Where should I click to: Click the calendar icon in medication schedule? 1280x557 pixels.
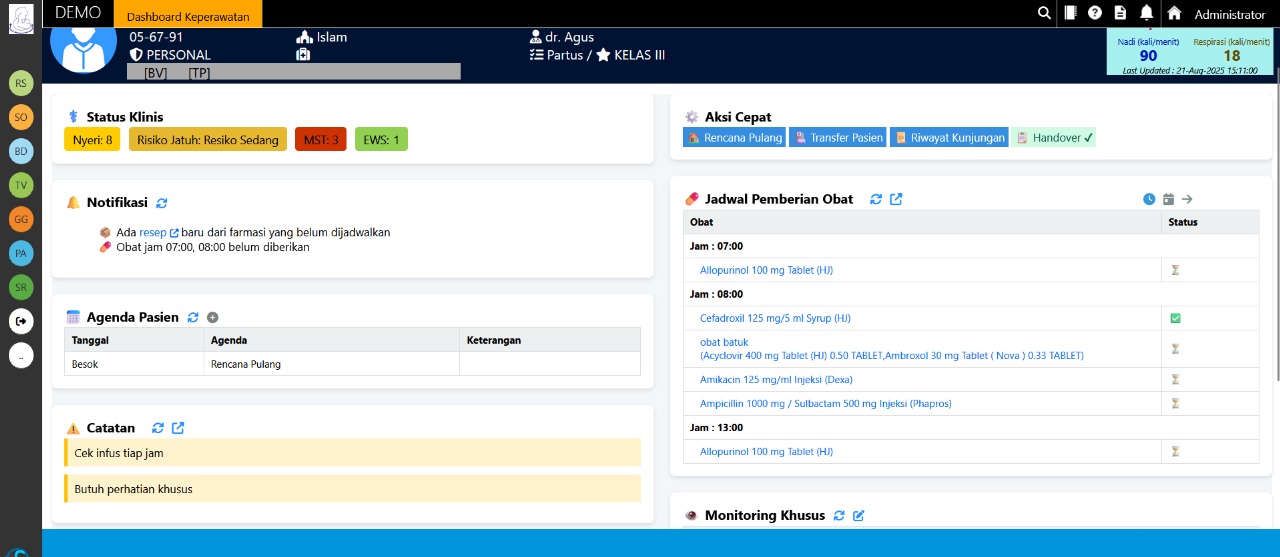point(1168,199)
